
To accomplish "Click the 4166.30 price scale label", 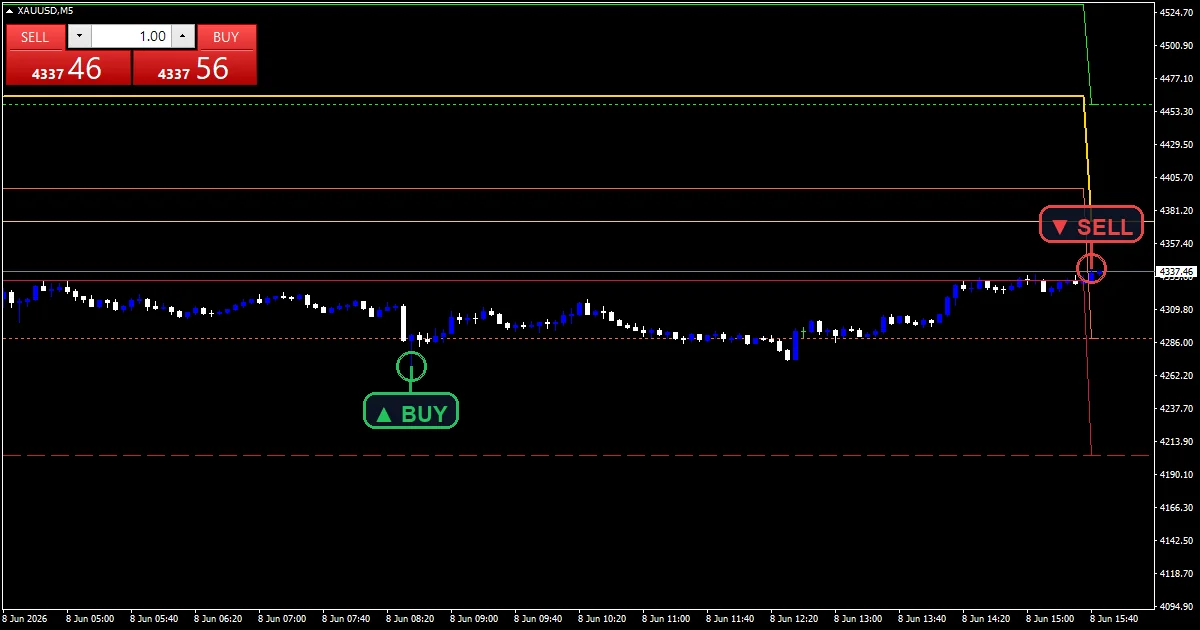I will tap(1174, 508).
